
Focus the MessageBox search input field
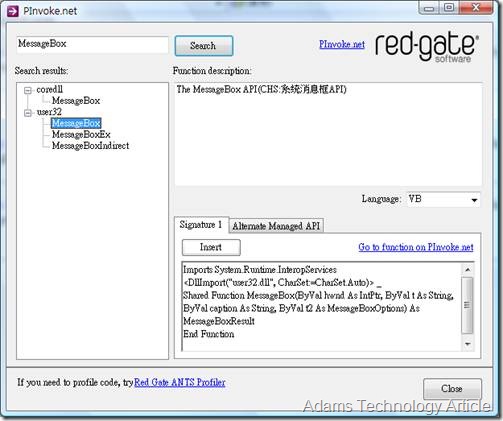click(x=92, y=44)
